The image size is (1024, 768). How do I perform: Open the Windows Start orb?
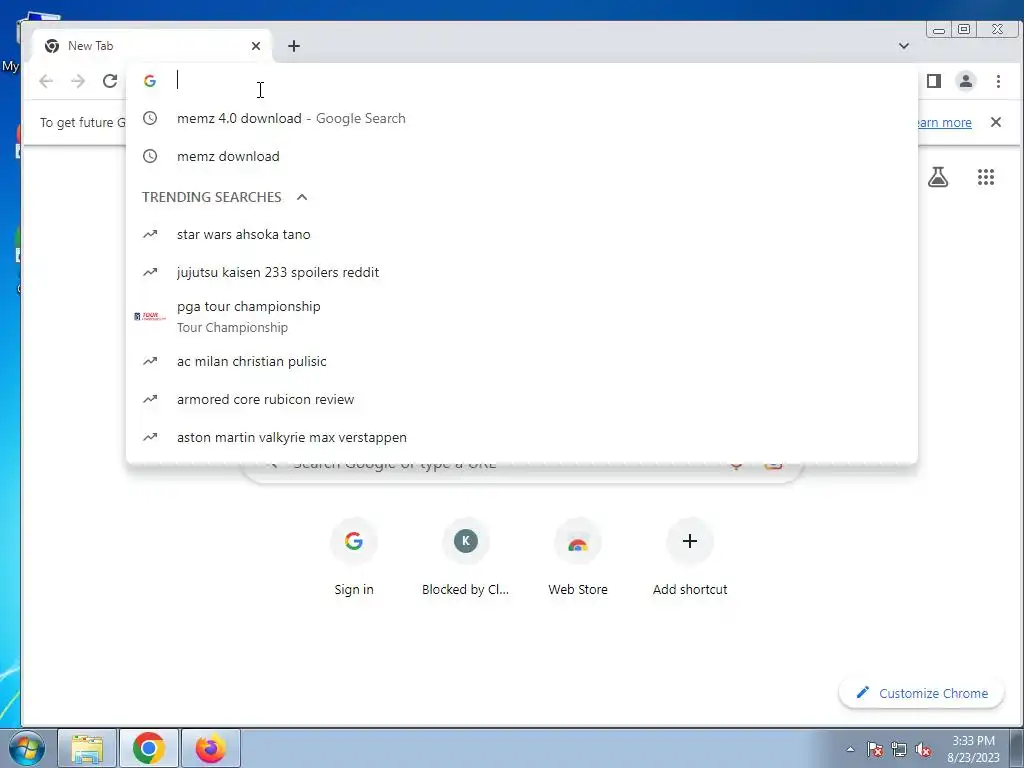click(x=27, y=748)
